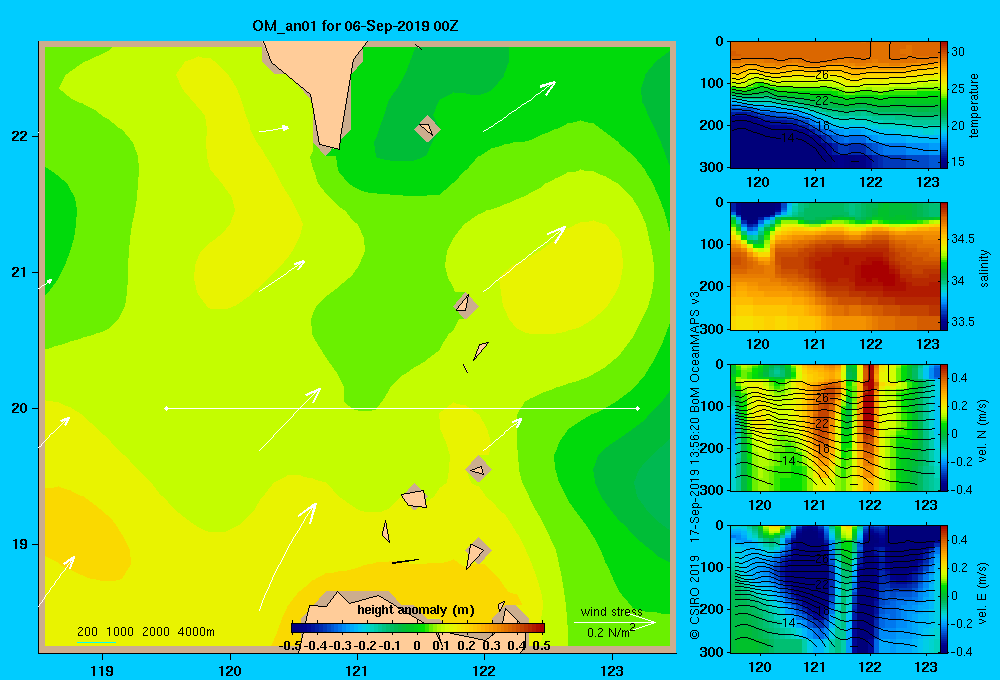Click the temperature color scale bar

click(944, 105)
